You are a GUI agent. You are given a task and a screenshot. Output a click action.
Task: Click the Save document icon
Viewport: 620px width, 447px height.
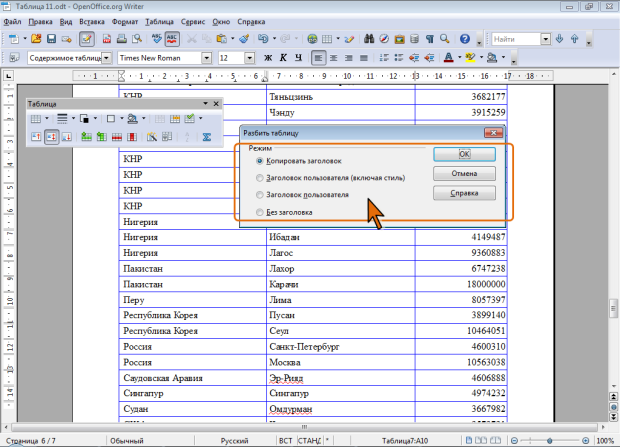[52, 39]
